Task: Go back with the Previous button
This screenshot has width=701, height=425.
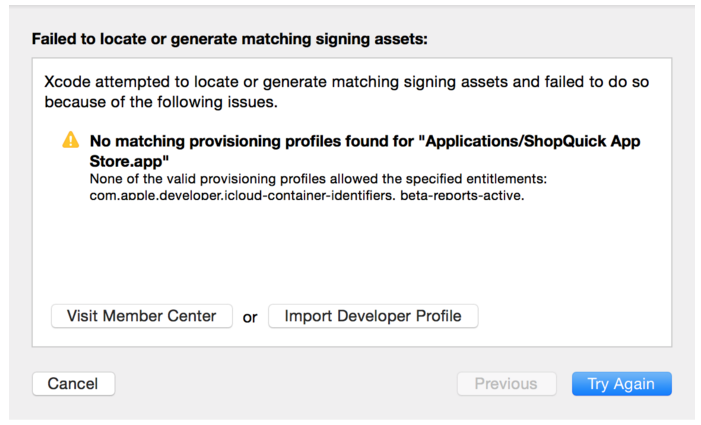Action: click(x=507, y=383)
